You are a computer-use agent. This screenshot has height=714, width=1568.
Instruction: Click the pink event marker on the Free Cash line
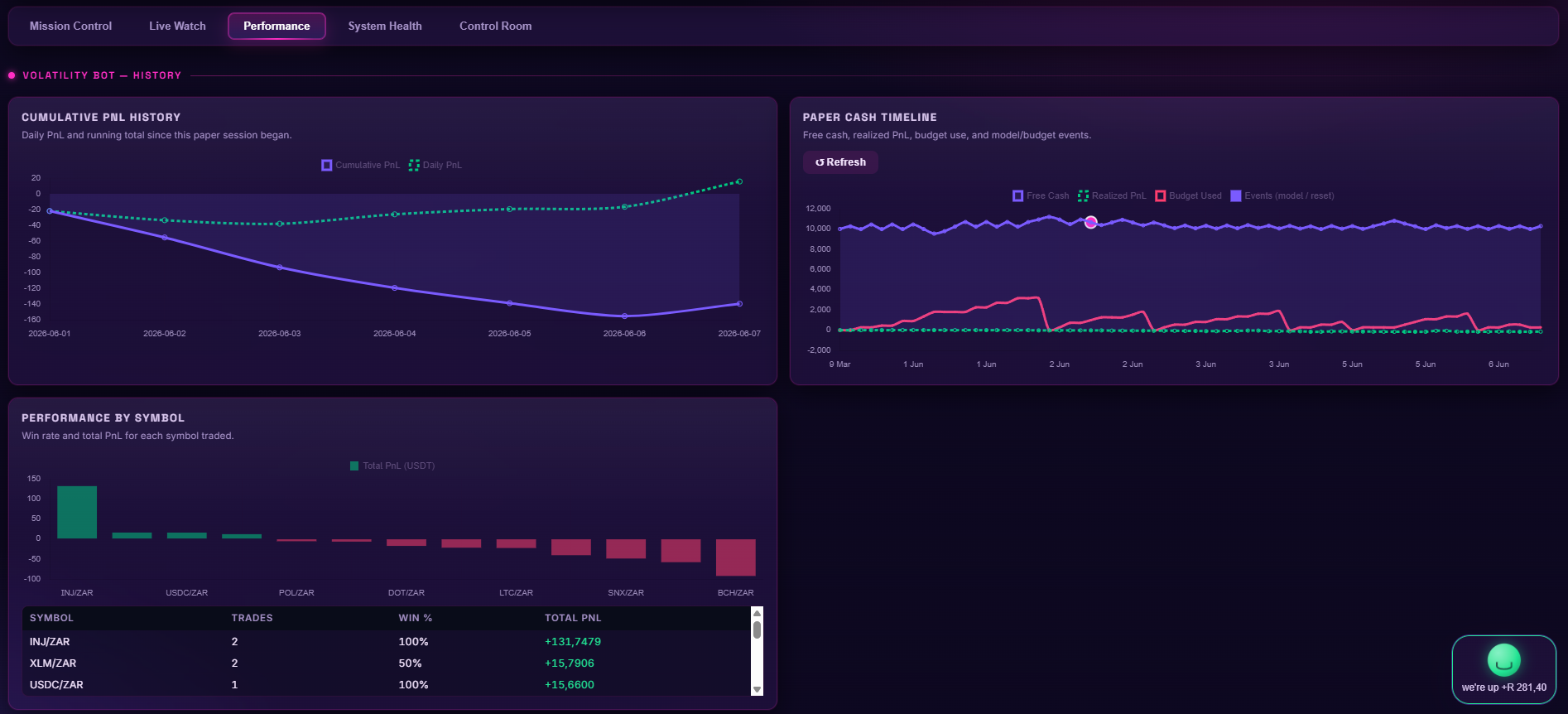click(1091, 222)
